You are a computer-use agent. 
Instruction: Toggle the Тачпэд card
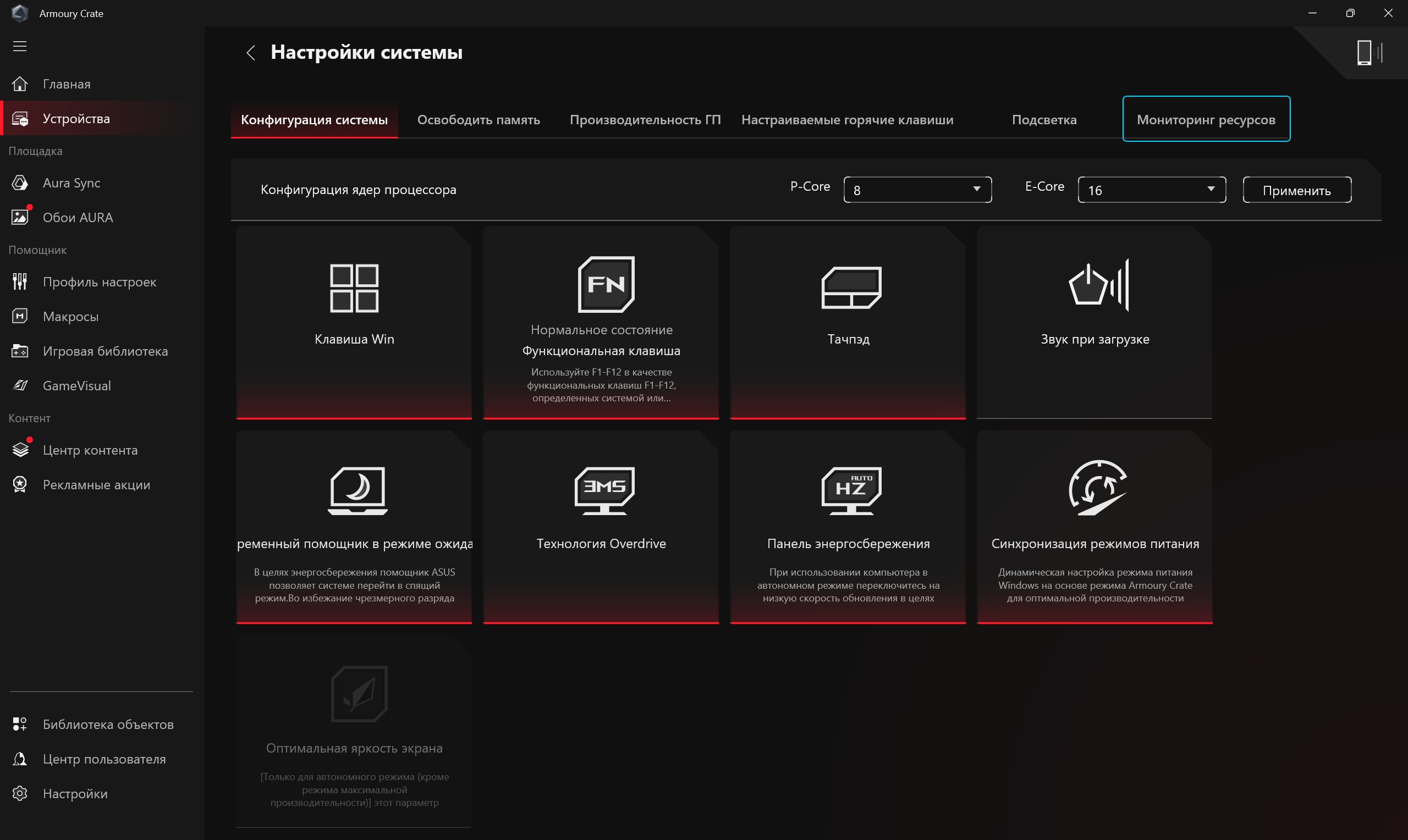coord(848,323)
